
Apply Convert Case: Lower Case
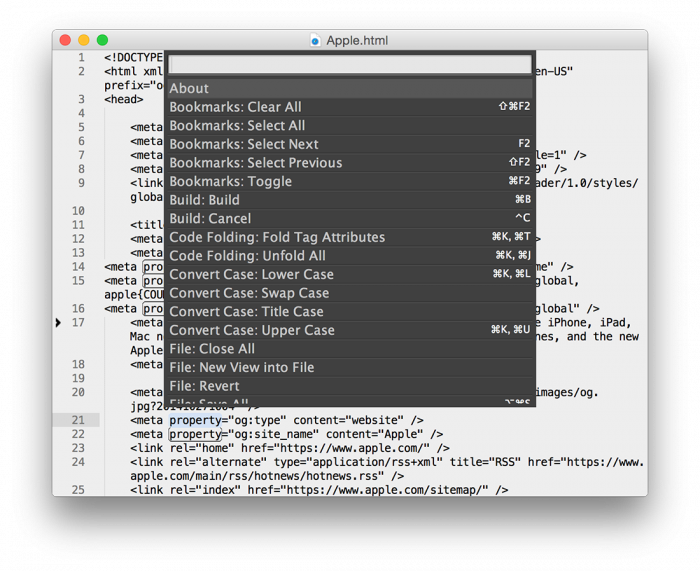tap(350, 275)
